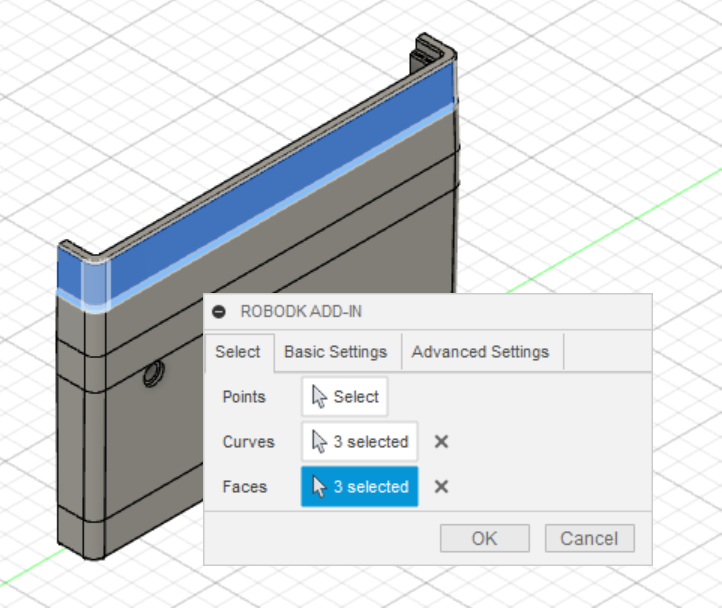Image resolution: width=722 pixels, height=608 pixels.
Task: Switch to the Select tab
Action: point(238,352)
